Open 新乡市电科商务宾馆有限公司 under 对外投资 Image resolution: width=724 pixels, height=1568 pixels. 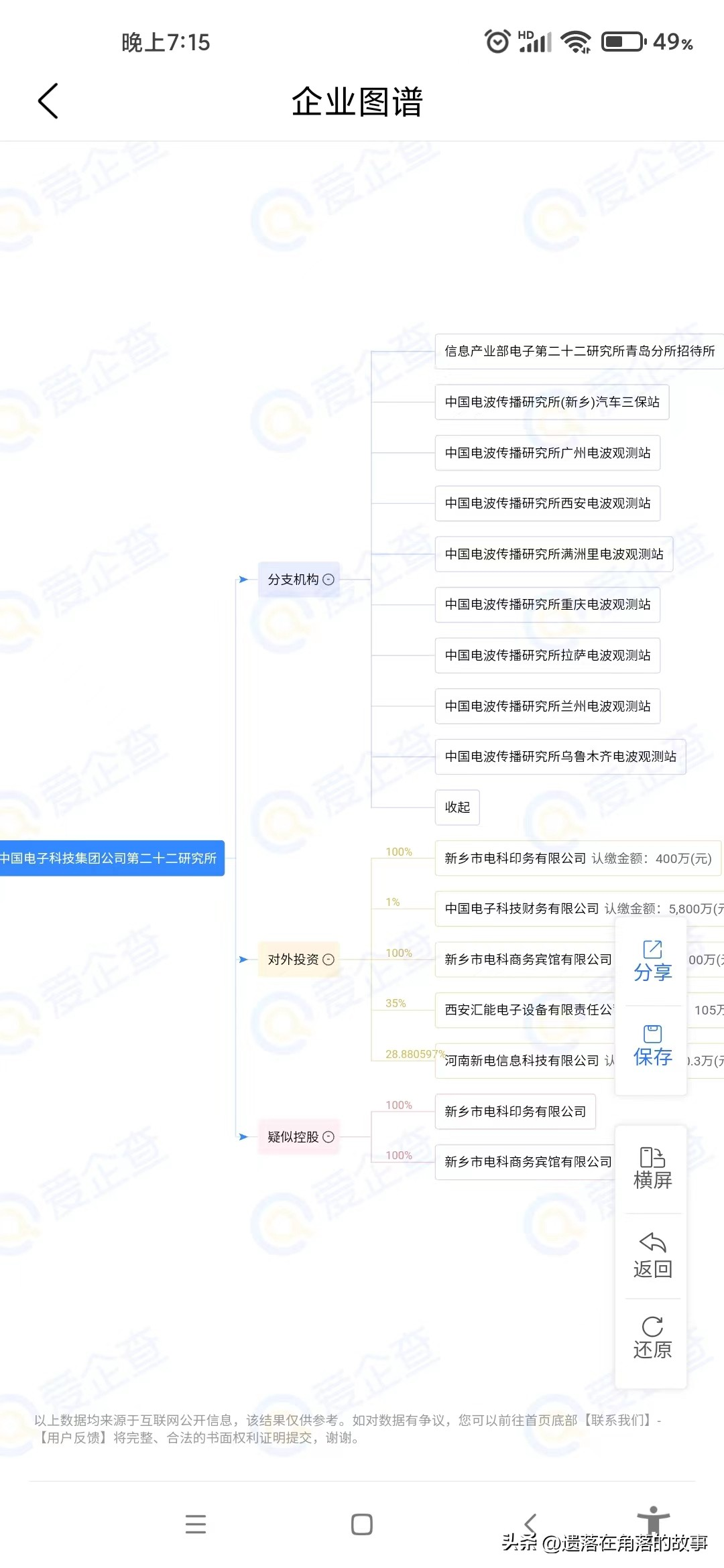pos(525,960)
